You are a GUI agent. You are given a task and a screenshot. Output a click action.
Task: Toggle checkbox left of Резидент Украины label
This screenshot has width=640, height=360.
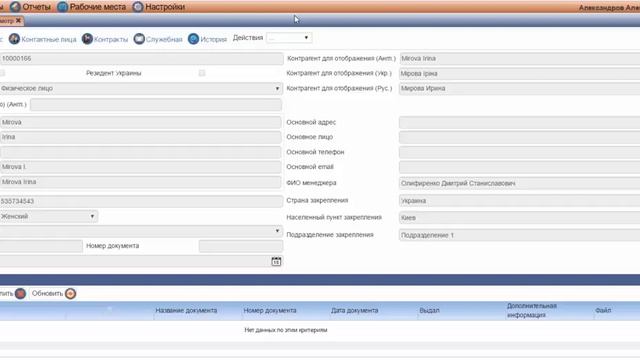point(2,73)
